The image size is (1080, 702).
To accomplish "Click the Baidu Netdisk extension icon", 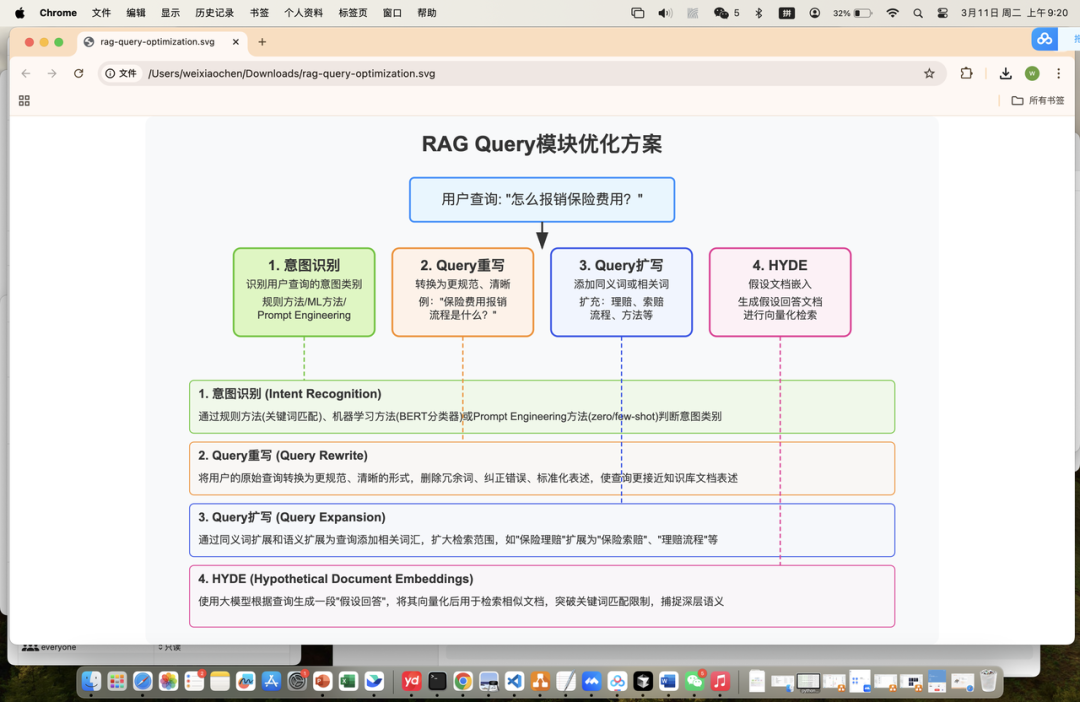I will pyautogui.click(x=1044, y=38).
